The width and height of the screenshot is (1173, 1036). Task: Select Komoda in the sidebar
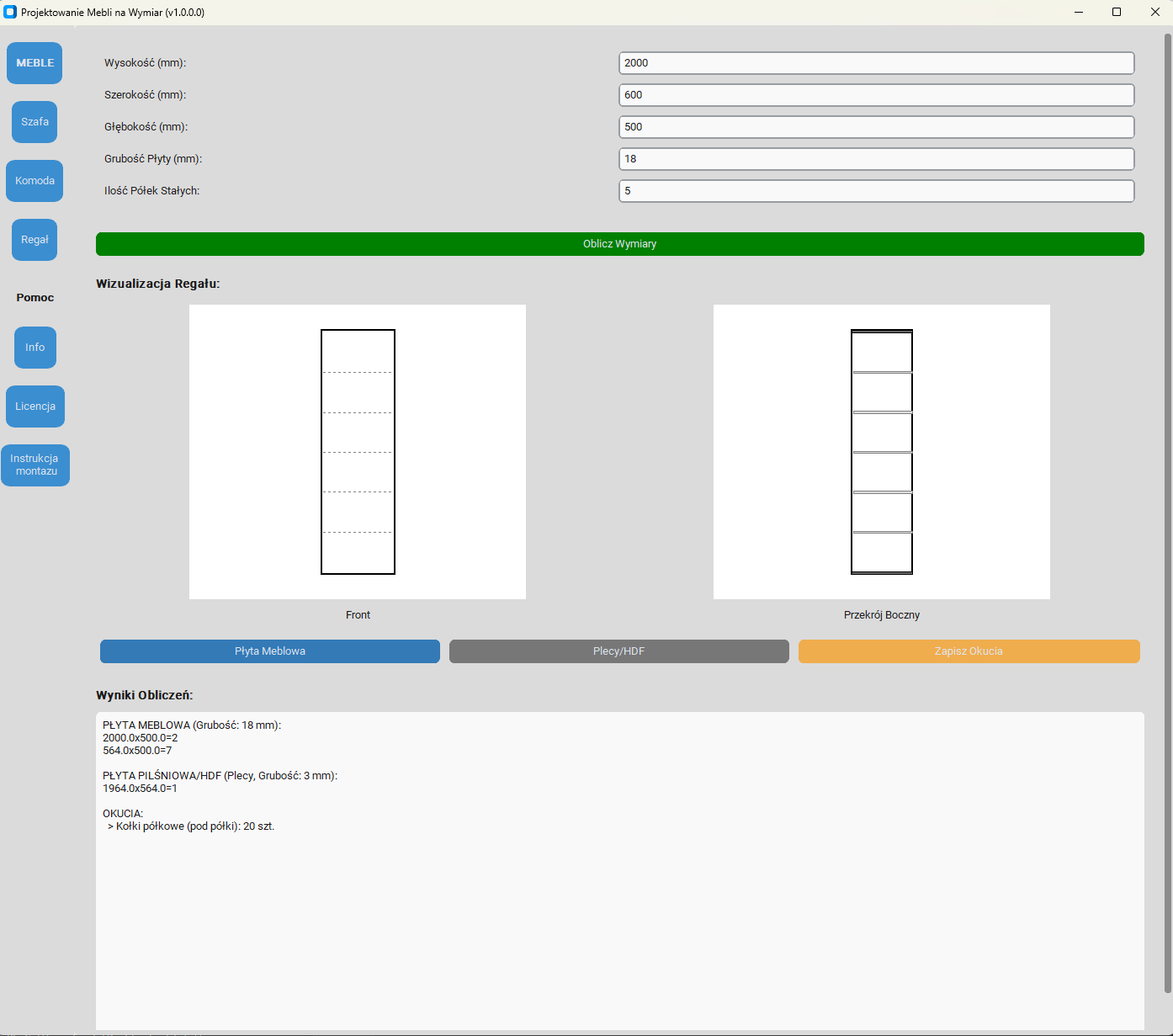pyautogui.click(x=34, y=181)
